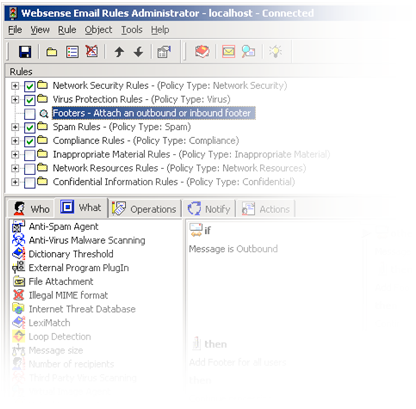
Task: Click the Message is Outbound condition text
Action: [233, 249]
